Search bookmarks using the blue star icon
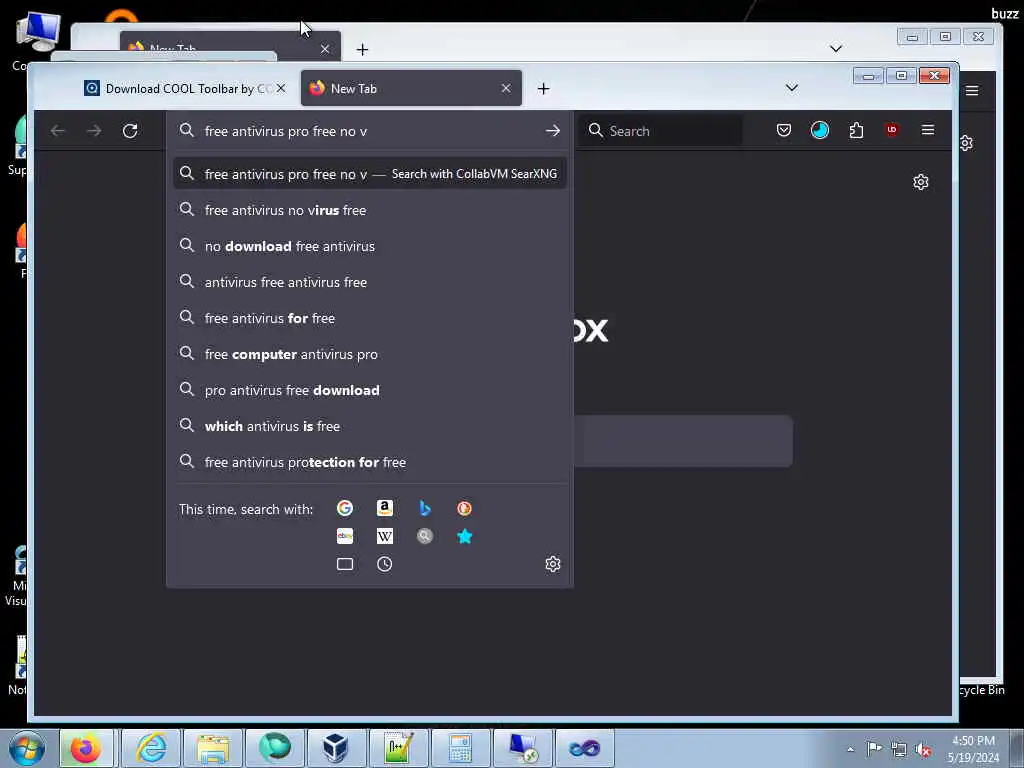 pyautogui.click(x=464, y=536)
